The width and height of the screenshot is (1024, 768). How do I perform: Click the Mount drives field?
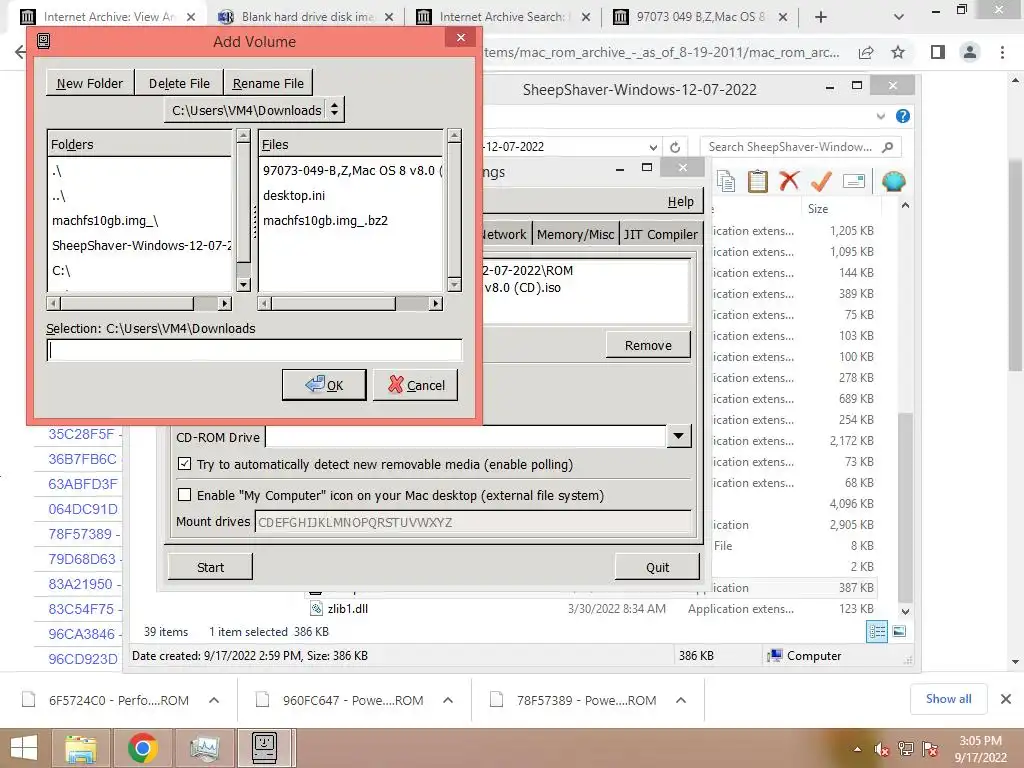472,522
